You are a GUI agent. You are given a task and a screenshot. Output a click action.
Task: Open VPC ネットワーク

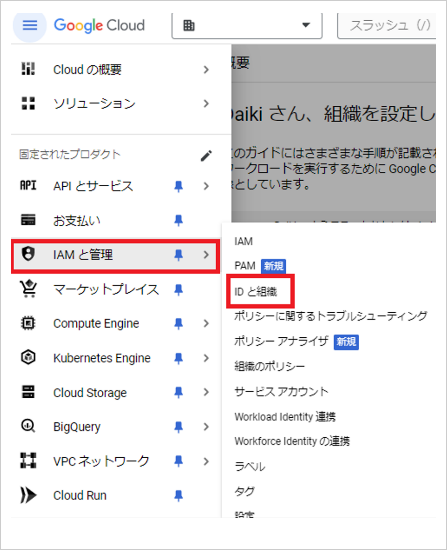click(101, 461)
